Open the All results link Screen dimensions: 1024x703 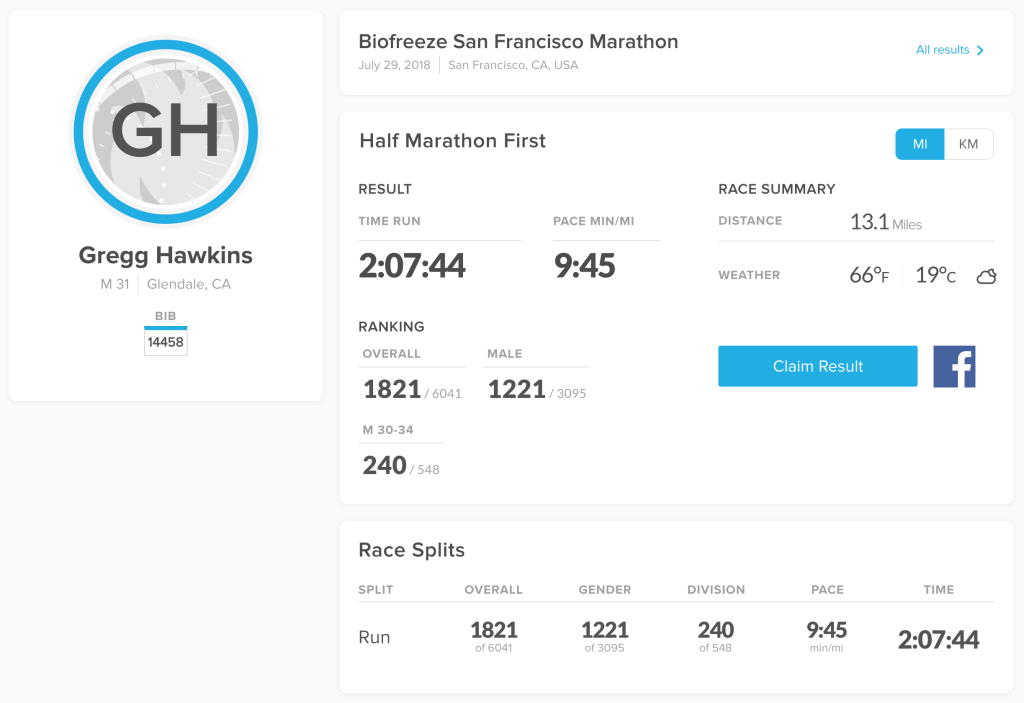point(942,50)
